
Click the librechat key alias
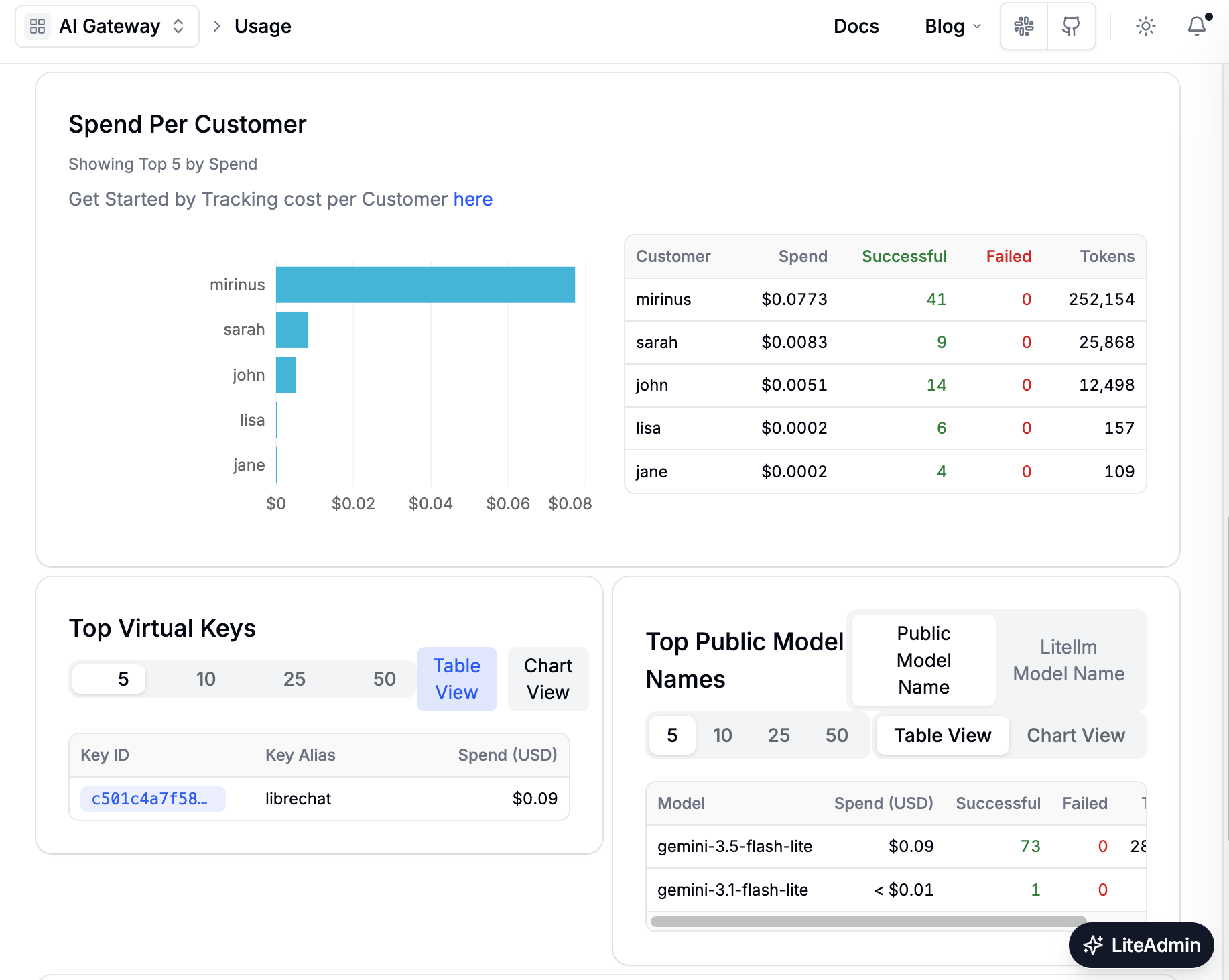(x=298, y=799)
